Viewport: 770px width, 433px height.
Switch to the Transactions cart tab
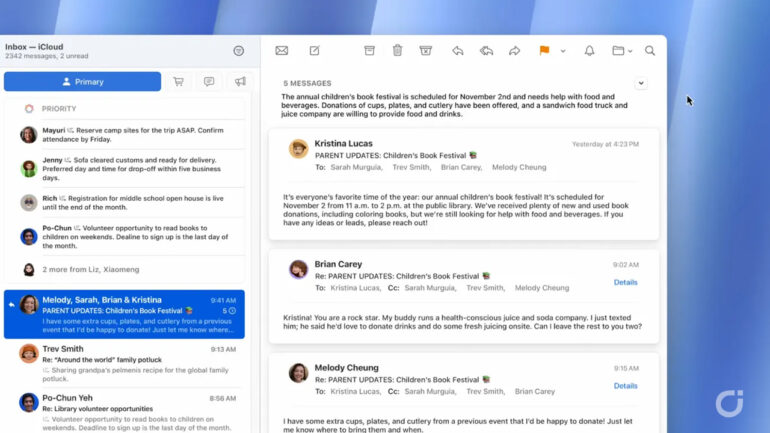178,82
